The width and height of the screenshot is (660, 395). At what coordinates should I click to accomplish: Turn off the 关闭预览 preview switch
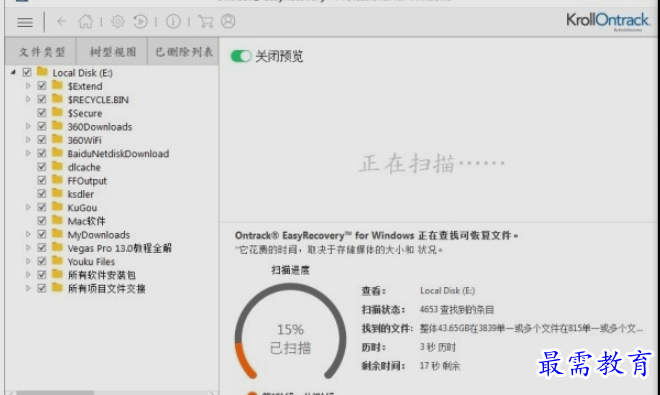click(241, 56)
